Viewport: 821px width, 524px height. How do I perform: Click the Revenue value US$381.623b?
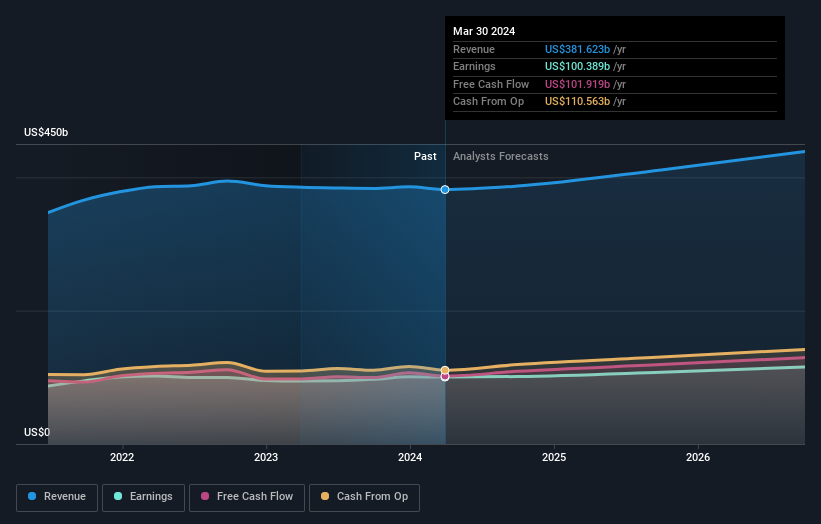(577, 49)
